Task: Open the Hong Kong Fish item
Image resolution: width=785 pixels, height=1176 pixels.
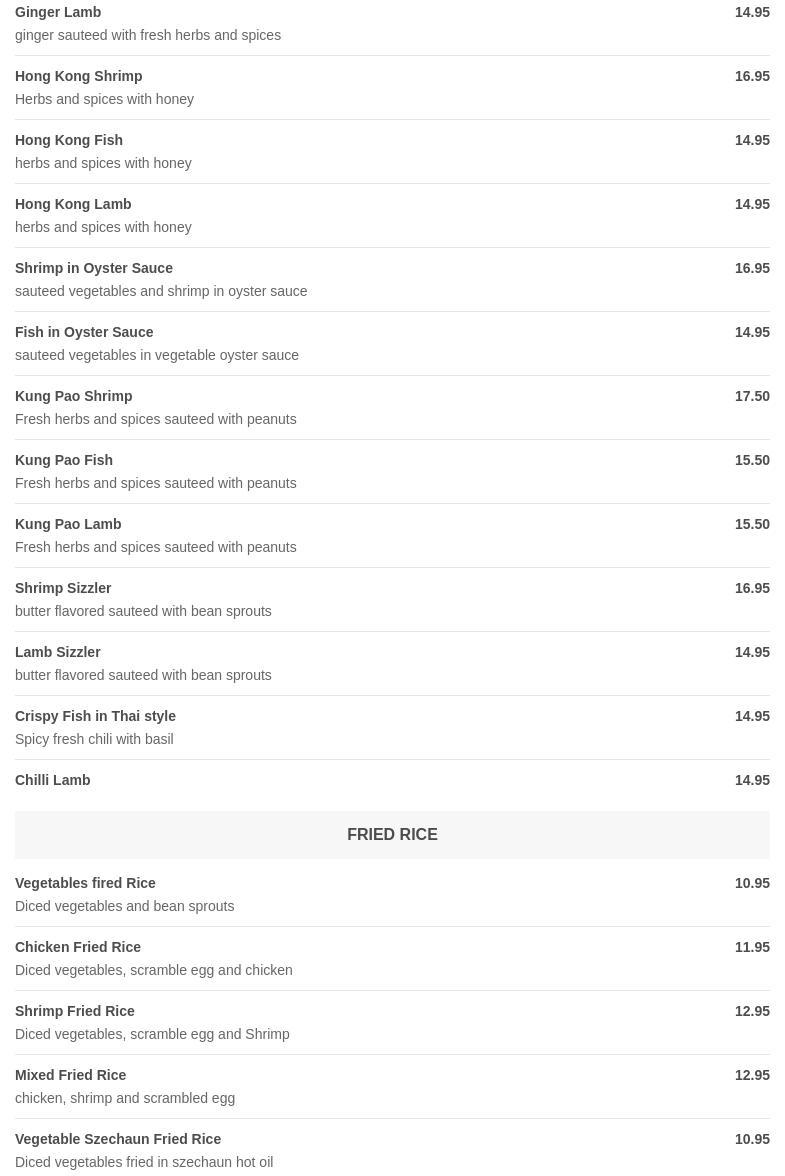Action: [69, 140]
